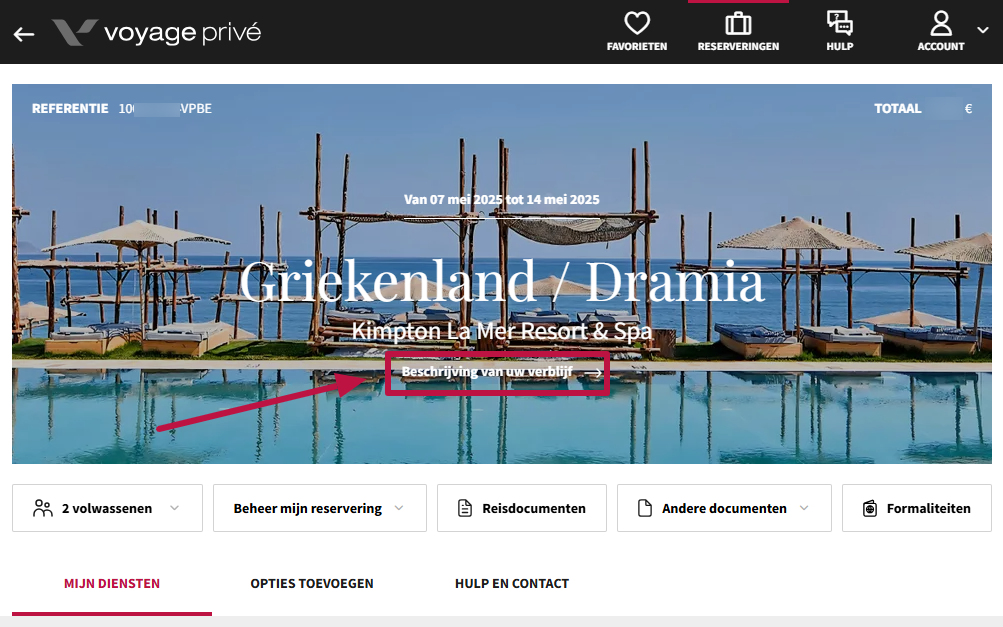Open Favorieten heart icon
Viewport: 1003px width, 627px height.
point(636,23)
